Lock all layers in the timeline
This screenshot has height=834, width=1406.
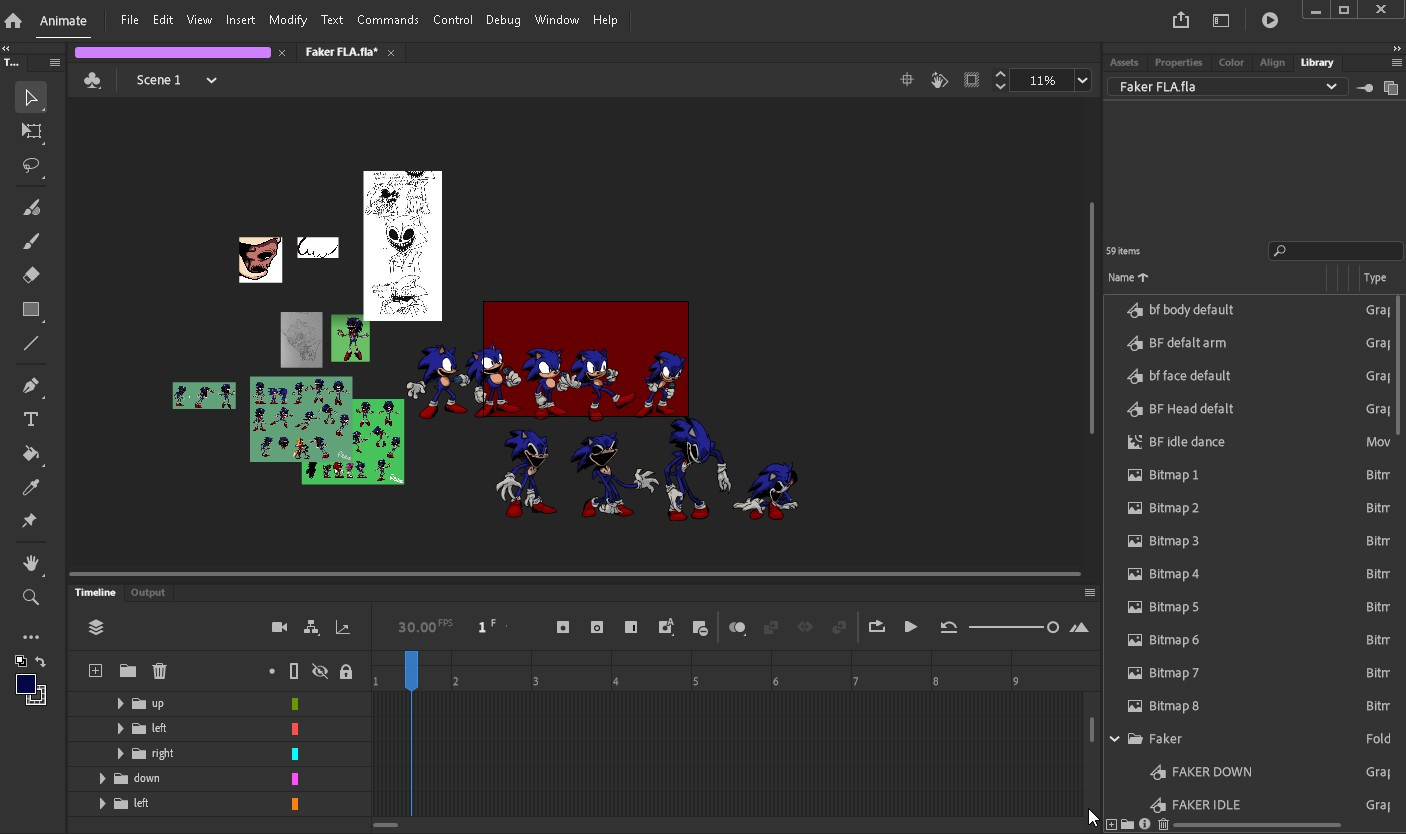click(x=346, y=671)
